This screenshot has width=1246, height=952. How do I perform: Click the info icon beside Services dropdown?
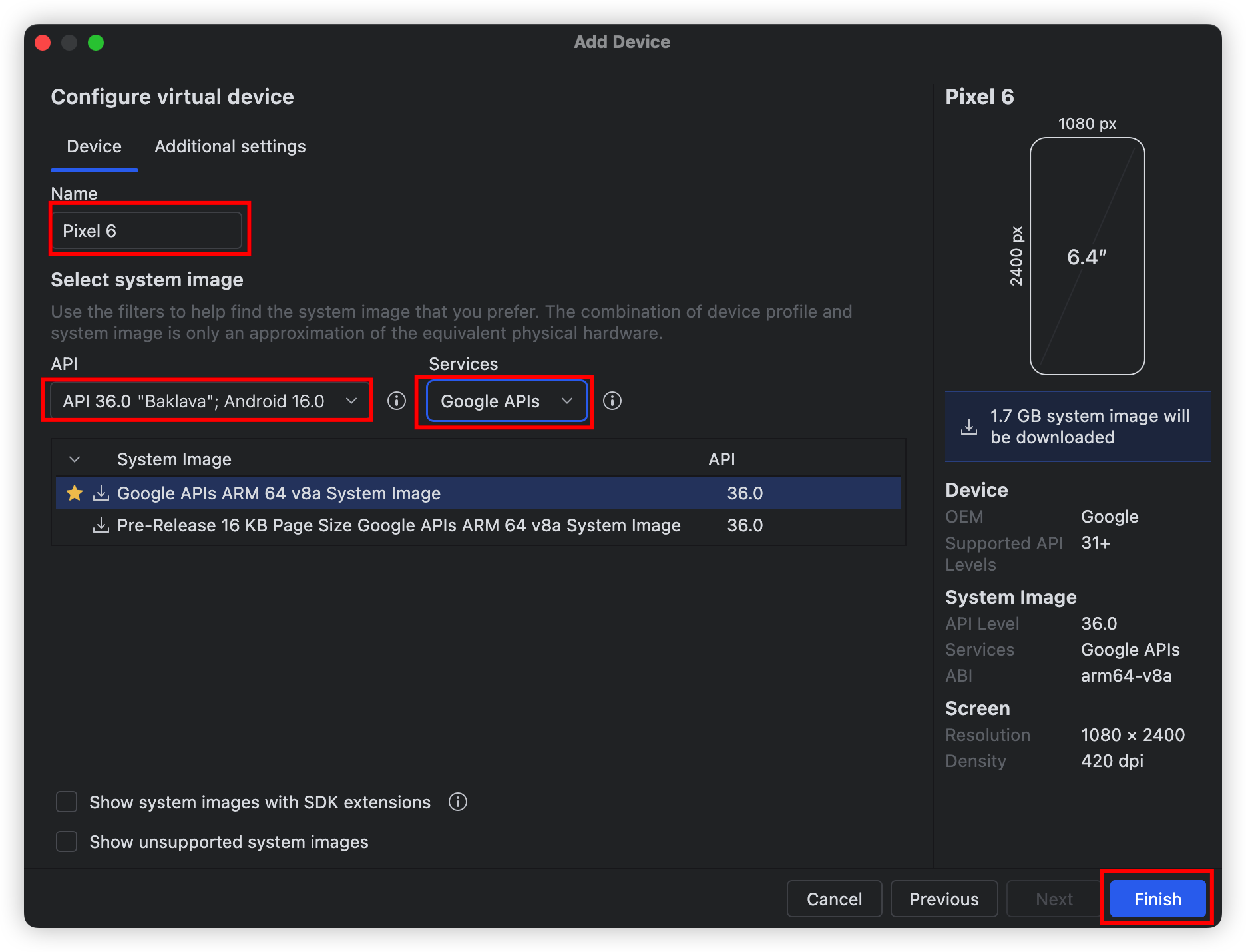612,401
